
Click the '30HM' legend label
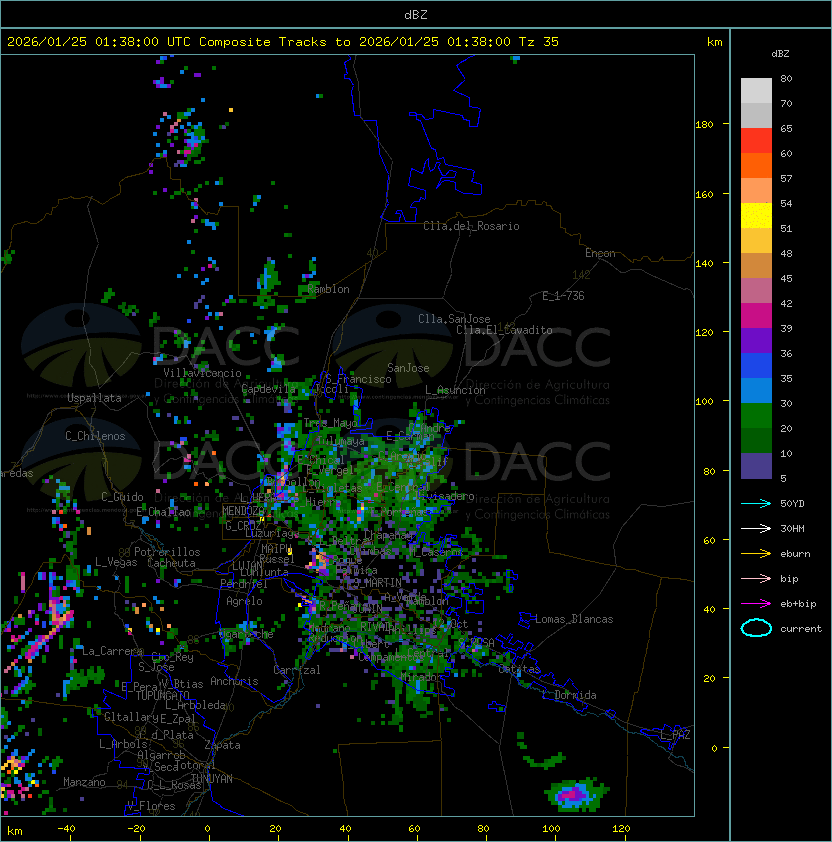click(x=792, y=528)
